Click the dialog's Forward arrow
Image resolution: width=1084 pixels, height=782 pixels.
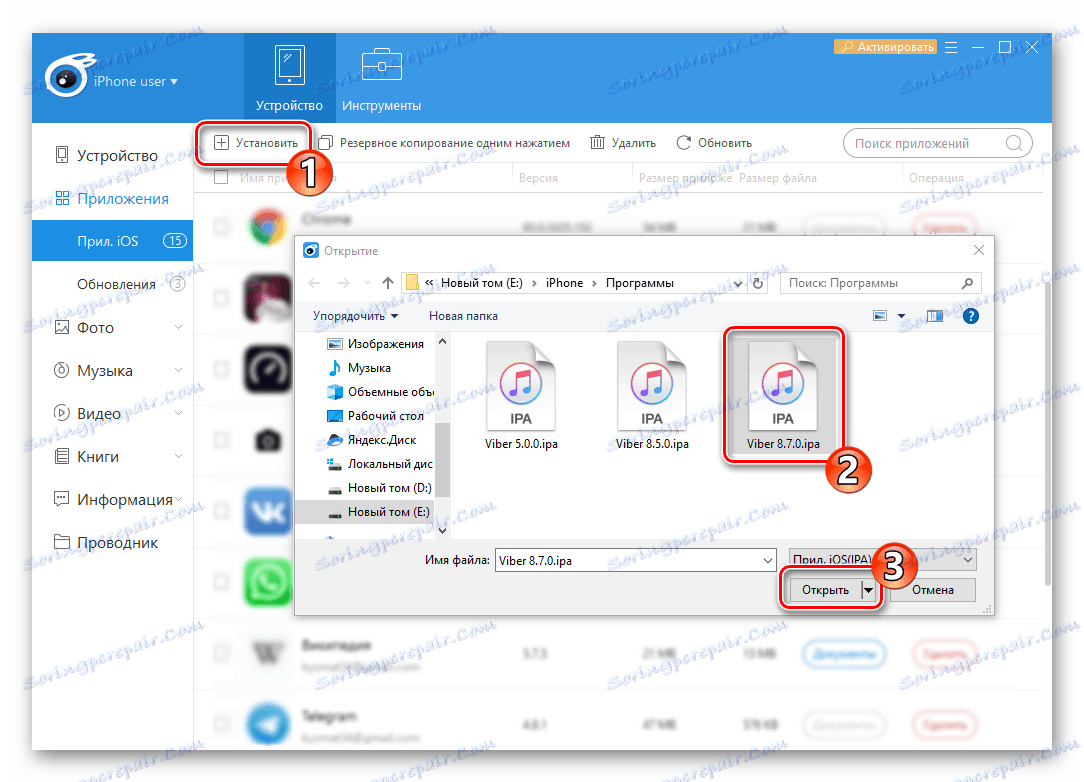coord(344,283)
